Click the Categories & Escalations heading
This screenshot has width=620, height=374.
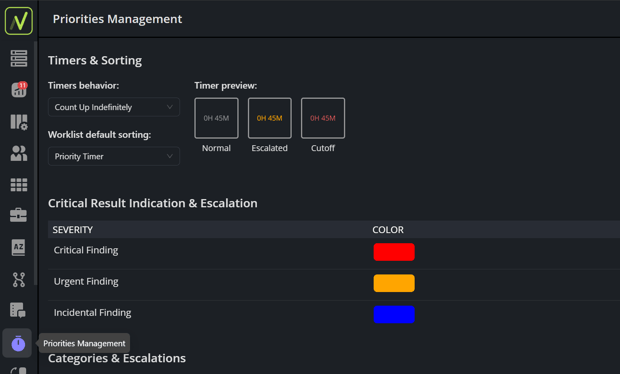117,358
